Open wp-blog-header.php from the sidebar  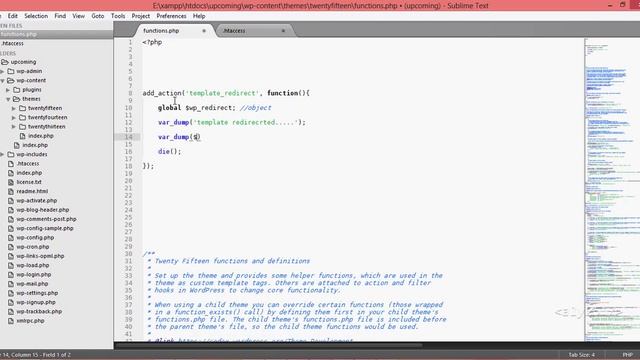click(x=43, y=210)
